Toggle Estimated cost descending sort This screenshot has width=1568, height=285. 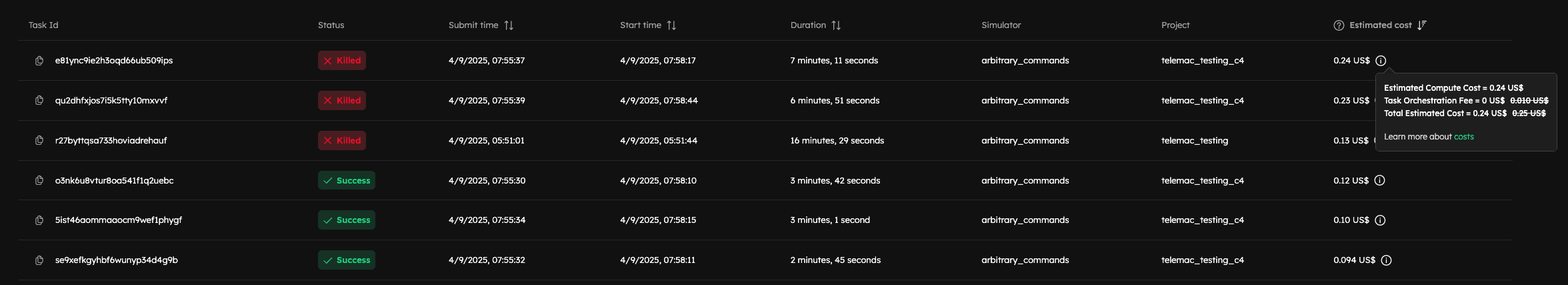[x=1422, y=25]
